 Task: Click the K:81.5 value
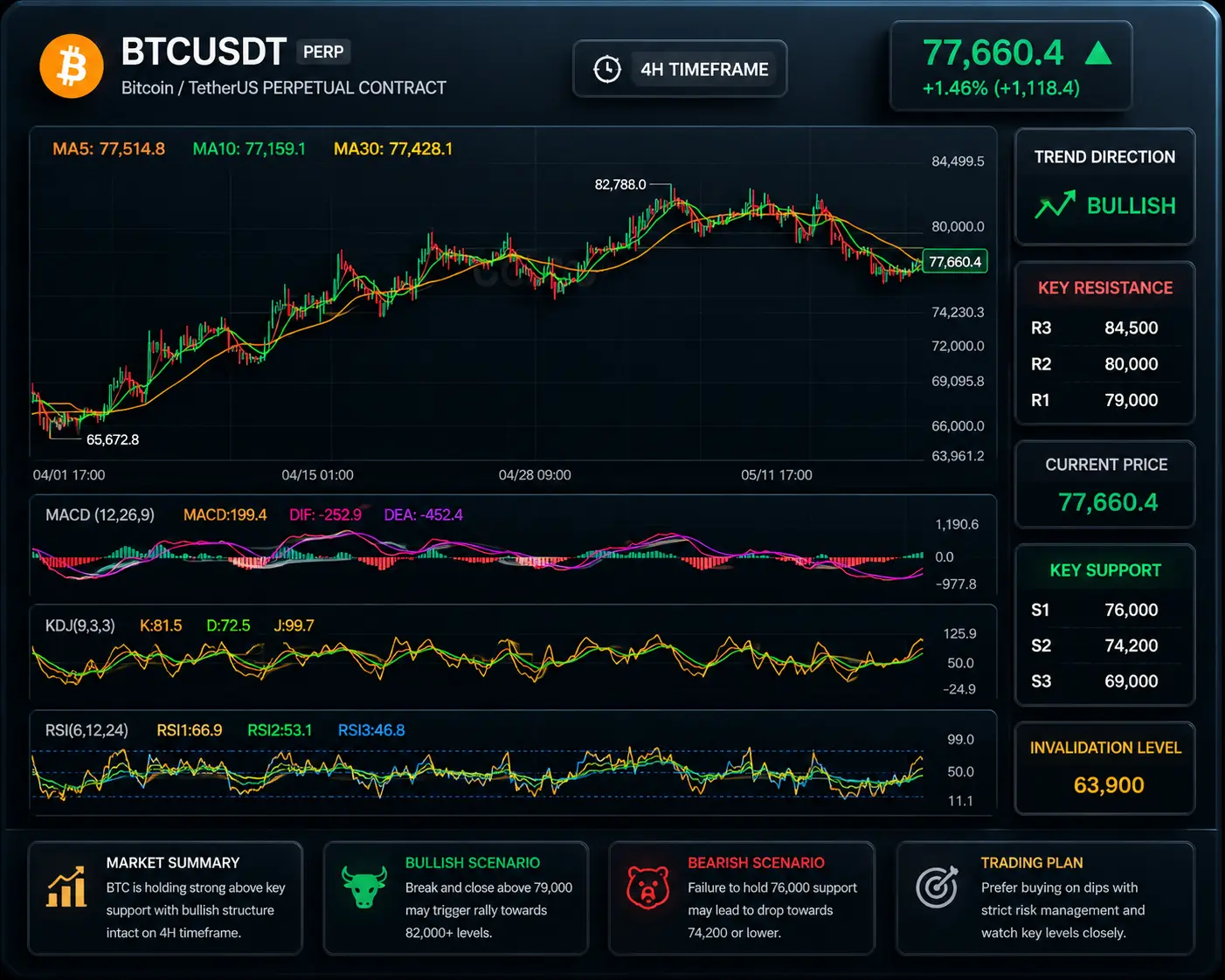[161, 625]
